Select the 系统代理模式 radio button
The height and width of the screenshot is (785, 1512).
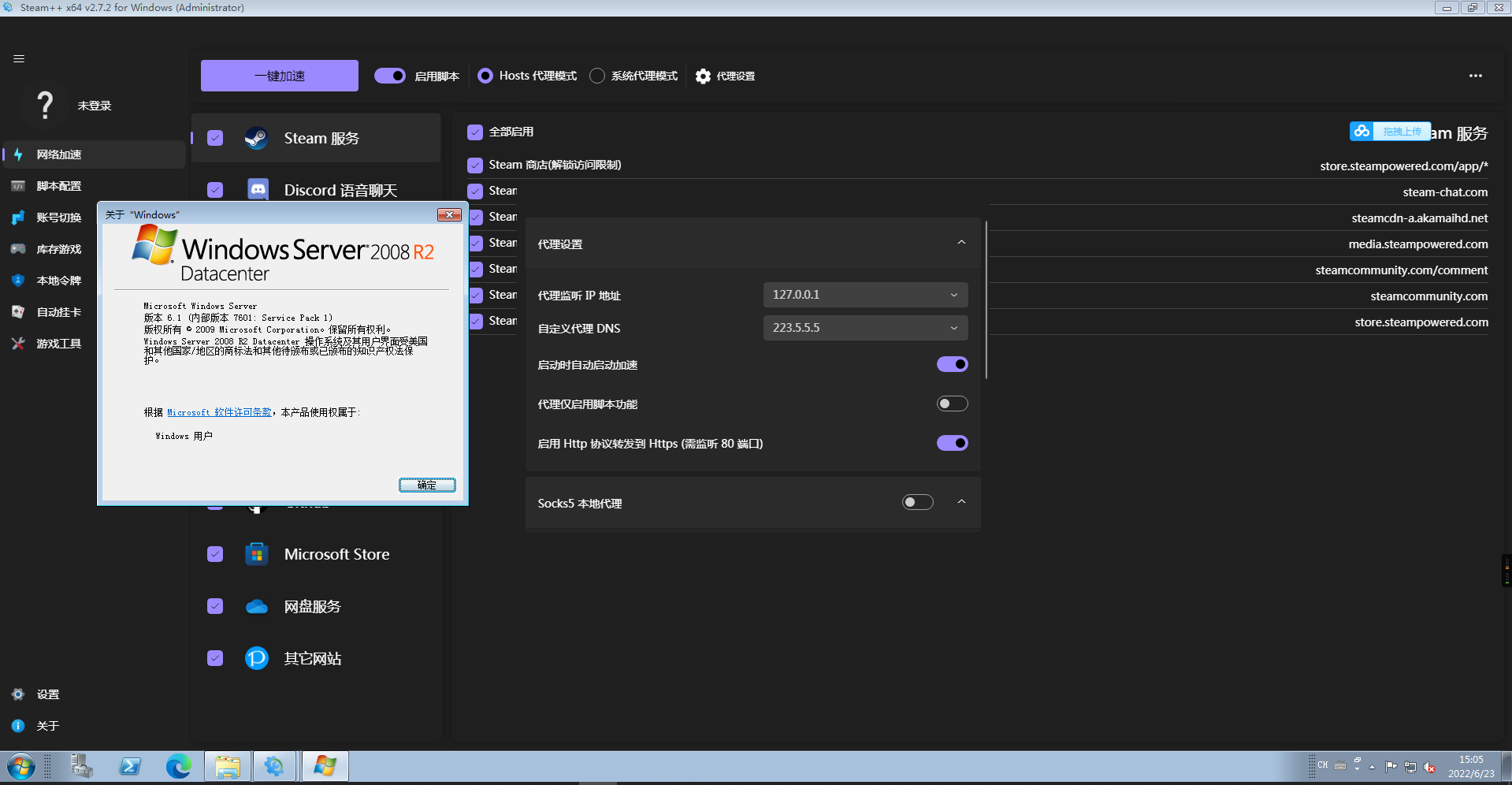pyautogui.click(x=596, y=76)
